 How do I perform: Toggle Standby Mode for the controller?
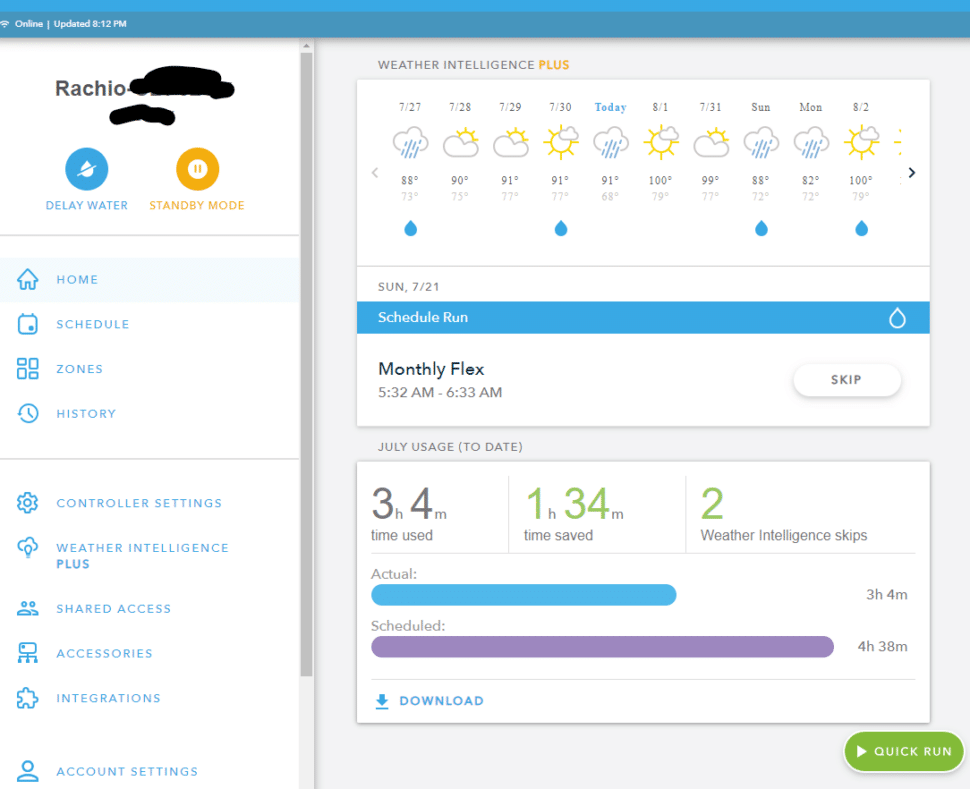[x=196, y=180]
